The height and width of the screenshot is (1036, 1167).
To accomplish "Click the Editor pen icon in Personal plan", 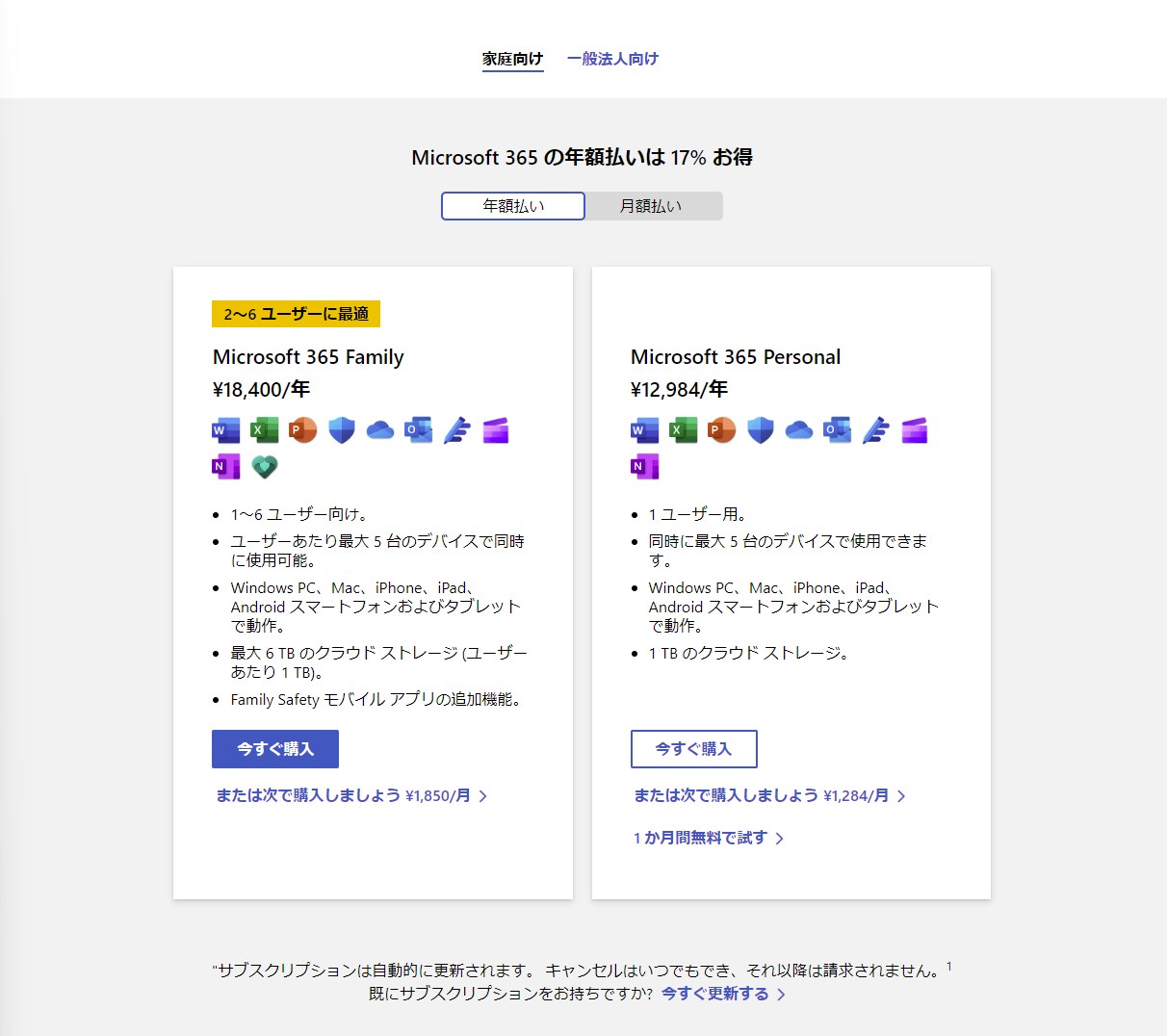I will [x=876, y=430].
